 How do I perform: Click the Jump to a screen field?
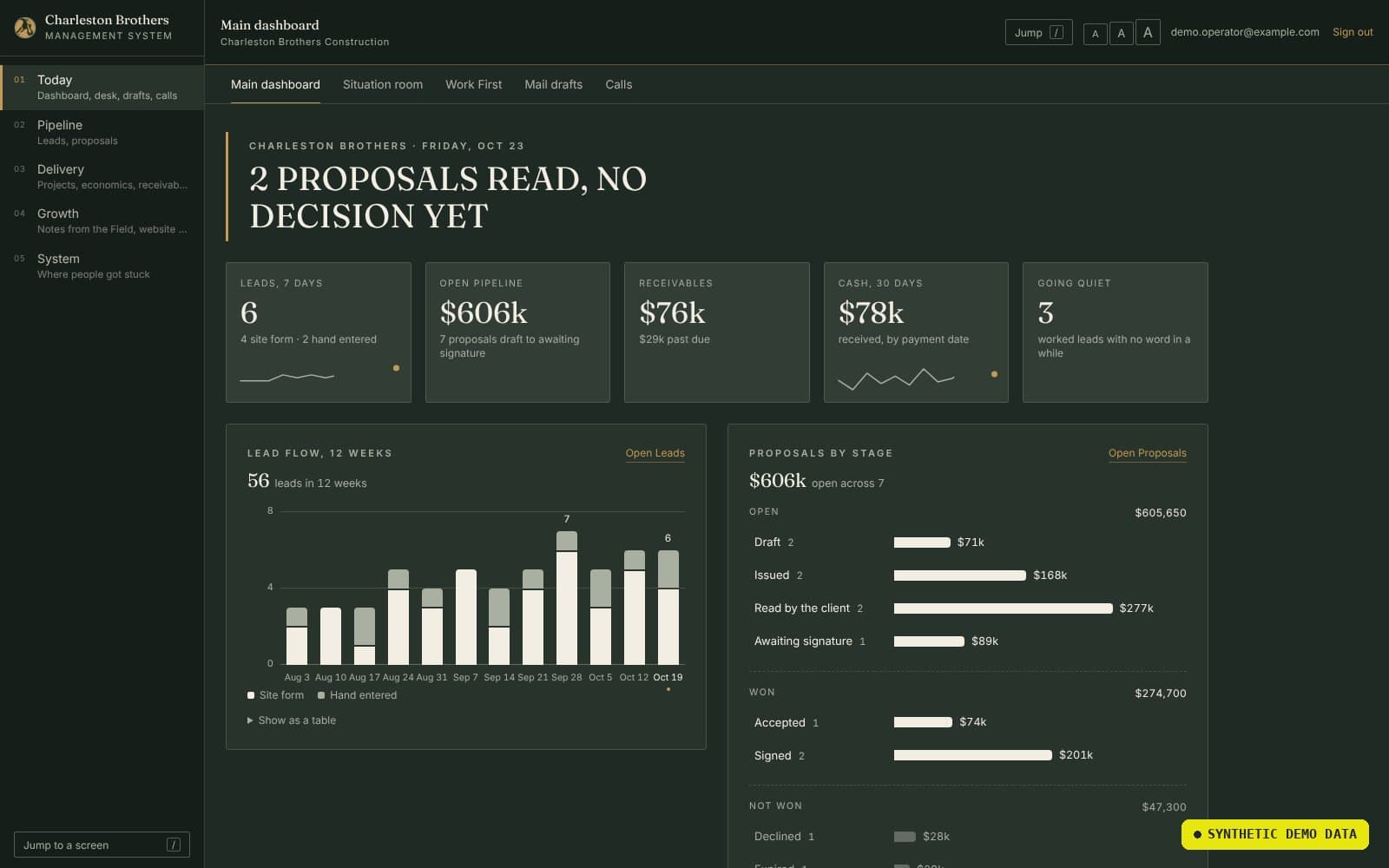[x=102, y=845]
